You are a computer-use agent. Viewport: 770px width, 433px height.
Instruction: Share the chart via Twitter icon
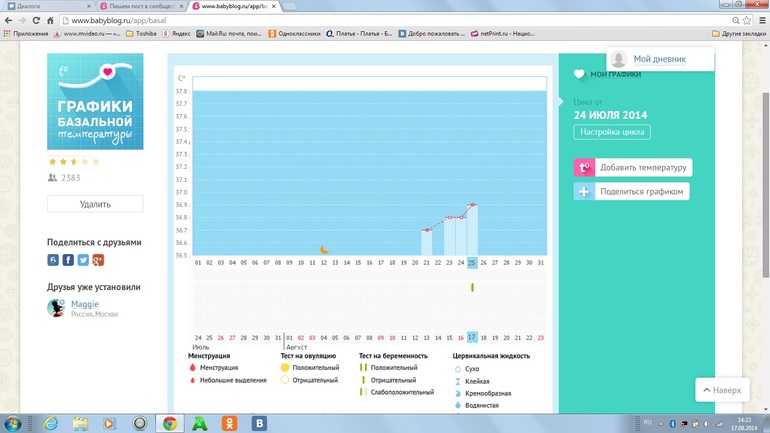click(83, 260)
